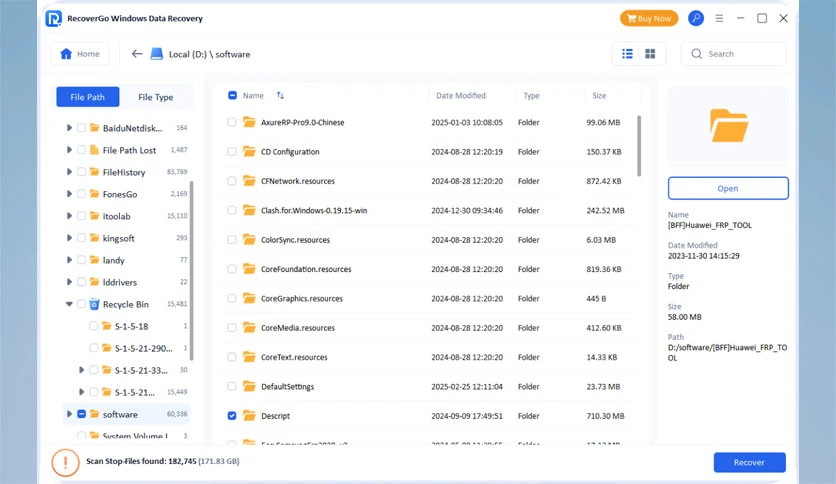Open the blue key registration icon
Viewport: 836px width, 484px height.
[x=696, y=18]
